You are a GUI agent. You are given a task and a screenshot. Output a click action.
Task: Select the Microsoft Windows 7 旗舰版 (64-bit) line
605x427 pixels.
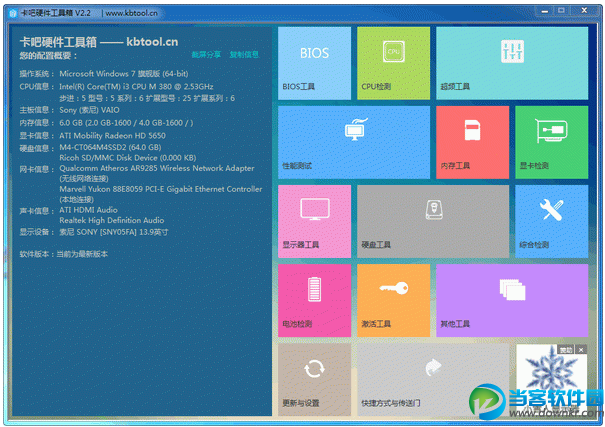point(123,74)
